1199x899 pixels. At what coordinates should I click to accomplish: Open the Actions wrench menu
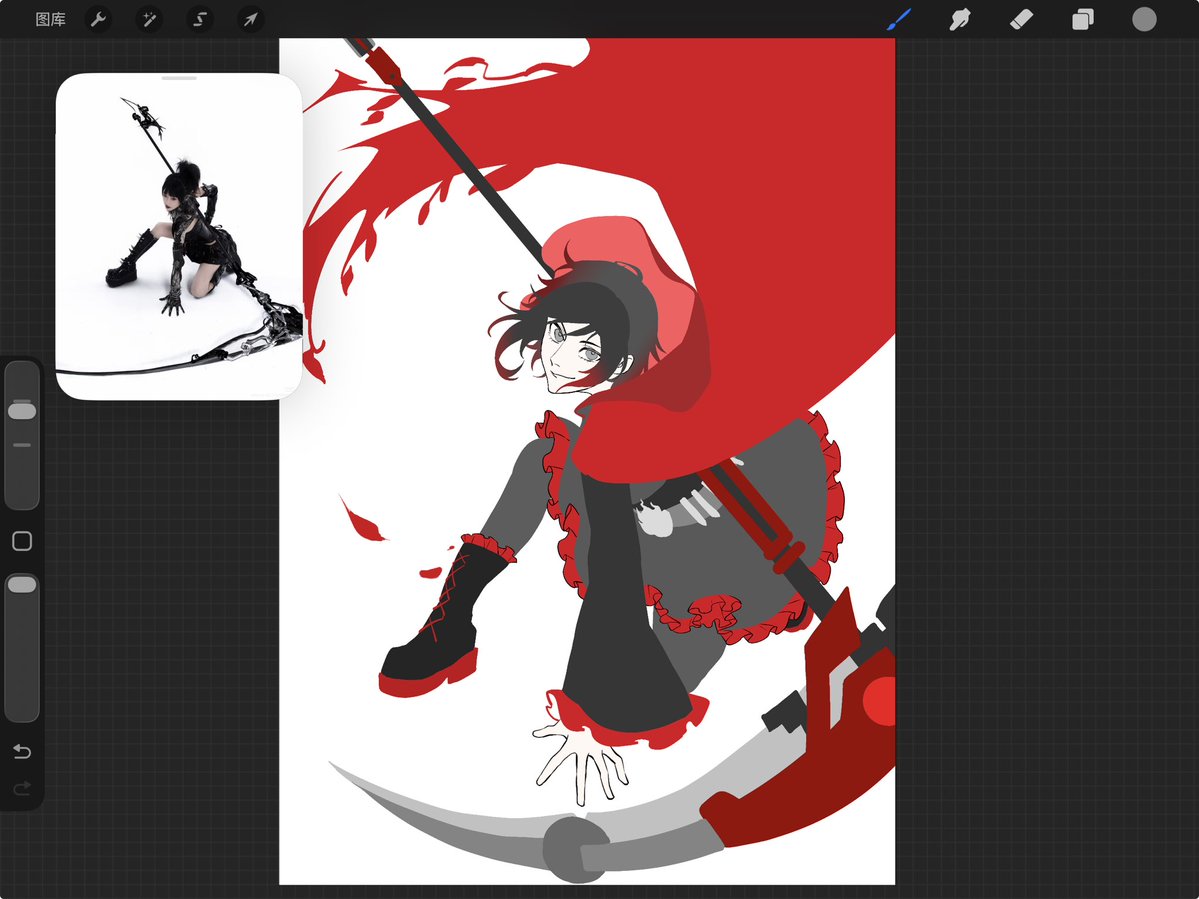coord(98,19)
